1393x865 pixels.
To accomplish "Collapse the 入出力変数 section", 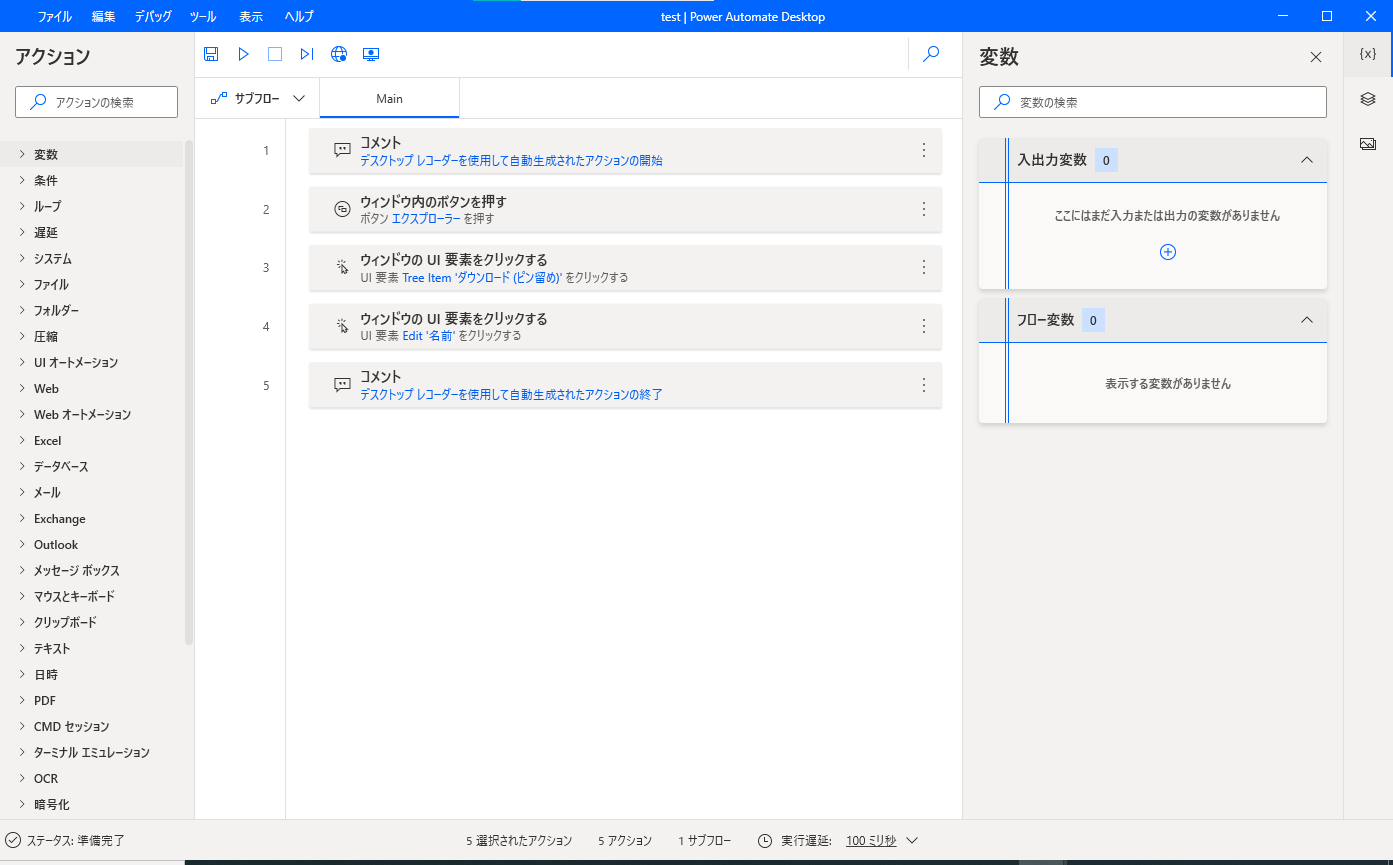I will pos(1306,160).
